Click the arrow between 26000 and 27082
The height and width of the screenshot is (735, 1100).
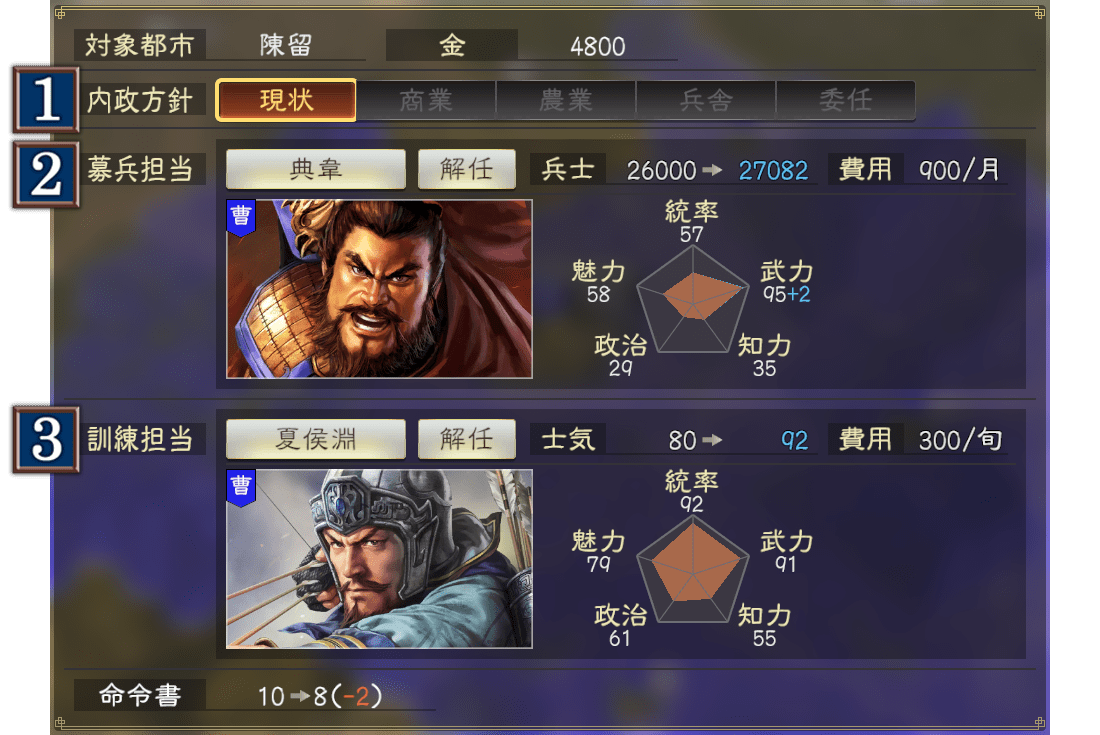click(712, 170)
